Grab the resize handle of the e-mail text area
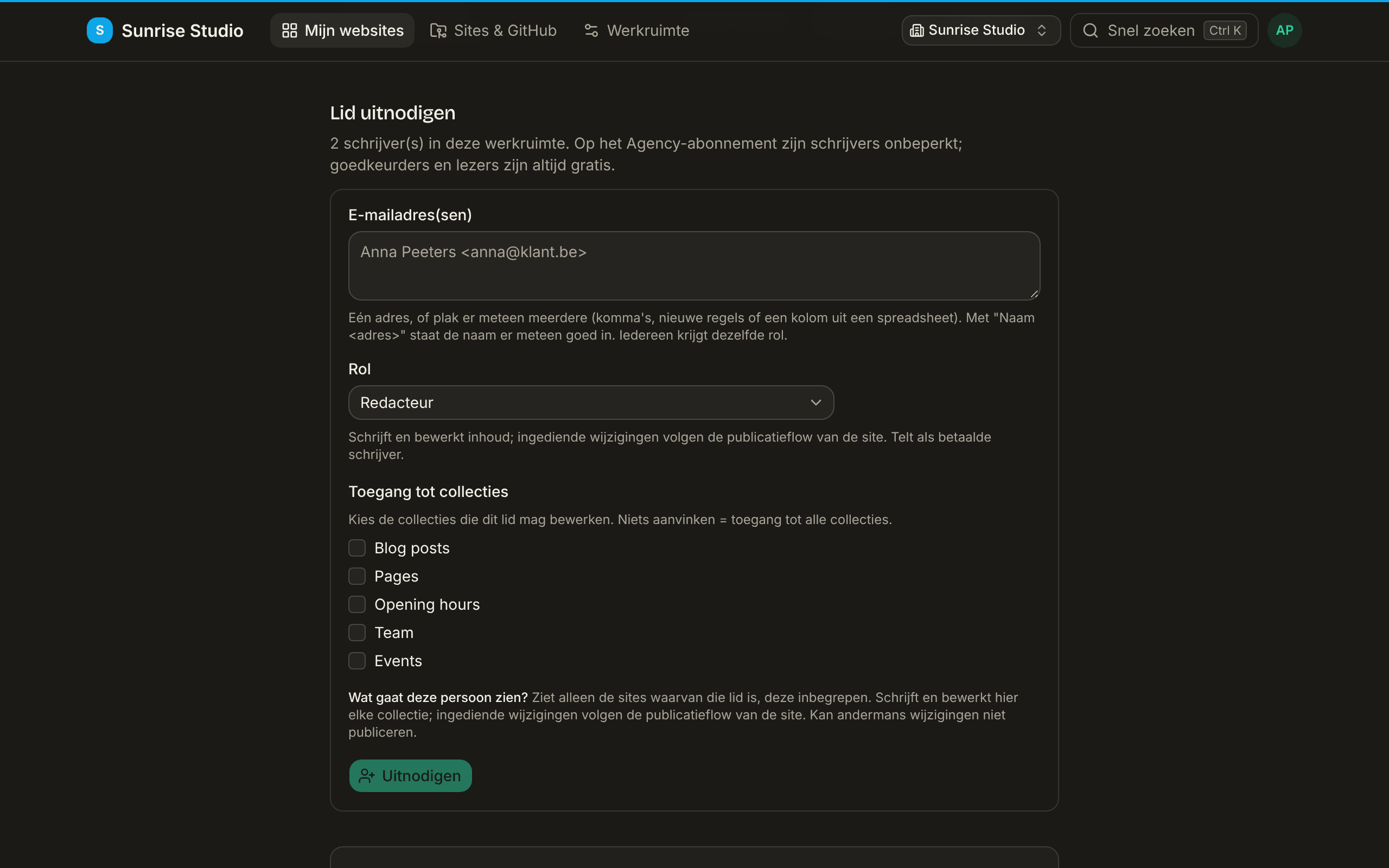1389x868 pixels. pyautogui.click(x=1034, y=294)
